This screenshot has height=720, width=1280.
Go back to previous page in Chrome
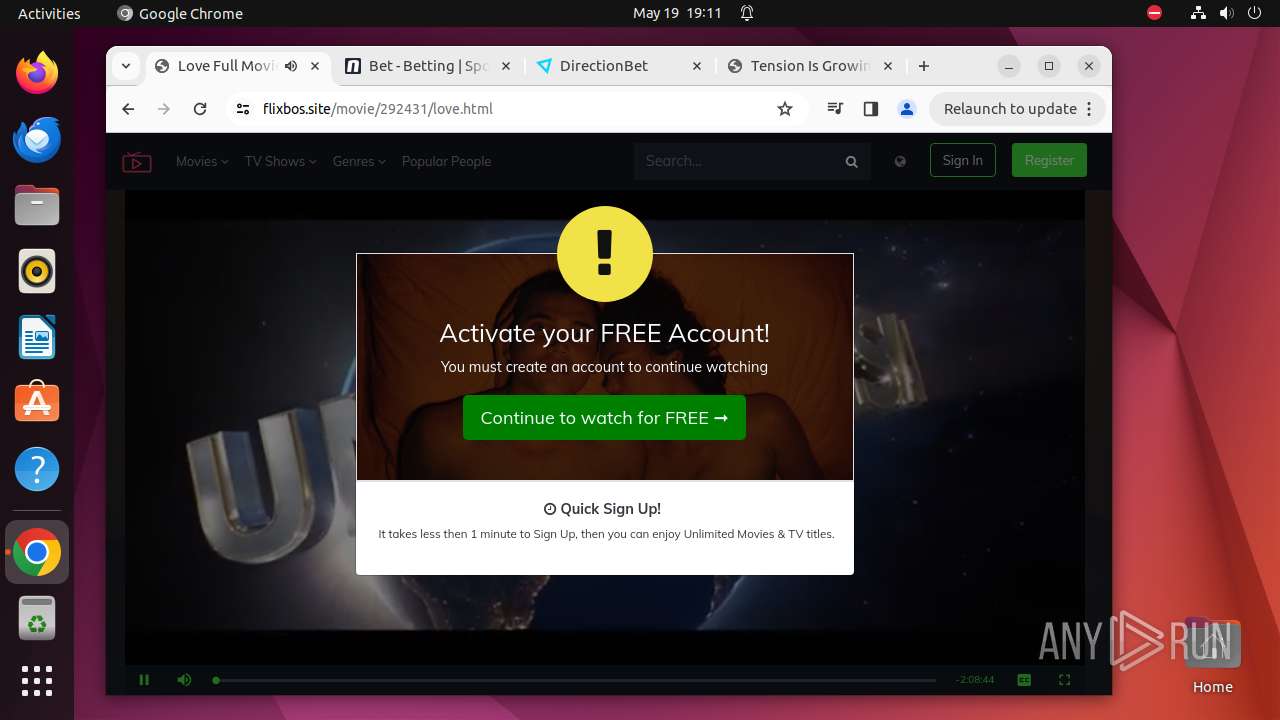tap(128, 109)
